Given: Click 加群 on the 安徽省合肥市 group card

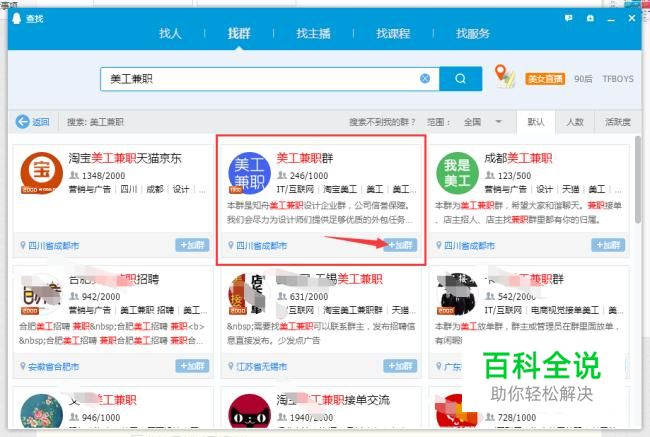Looking at the screenshot, I should tap(192, 366).
